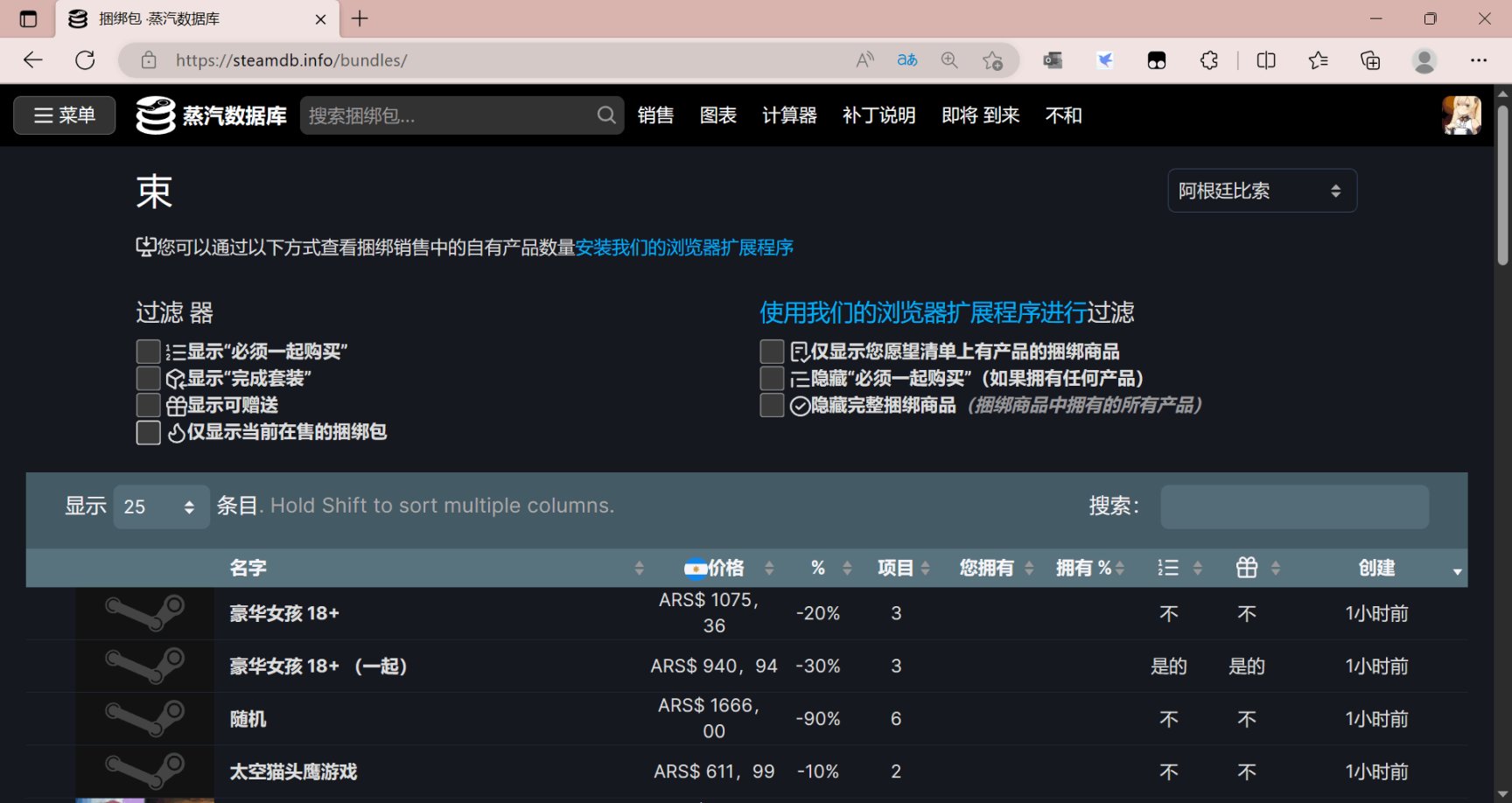The image size is (1512, 803).
Task: Click 使用我们的浏览器扩展程序进行 link
Action: tap(923, 312)
